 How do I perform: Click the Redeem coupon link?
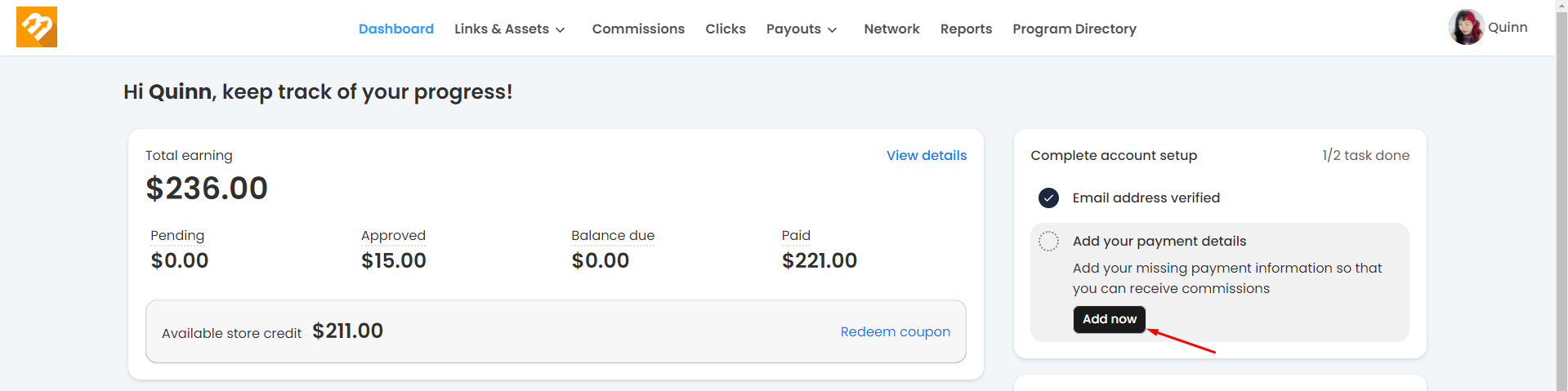[895, 331]
